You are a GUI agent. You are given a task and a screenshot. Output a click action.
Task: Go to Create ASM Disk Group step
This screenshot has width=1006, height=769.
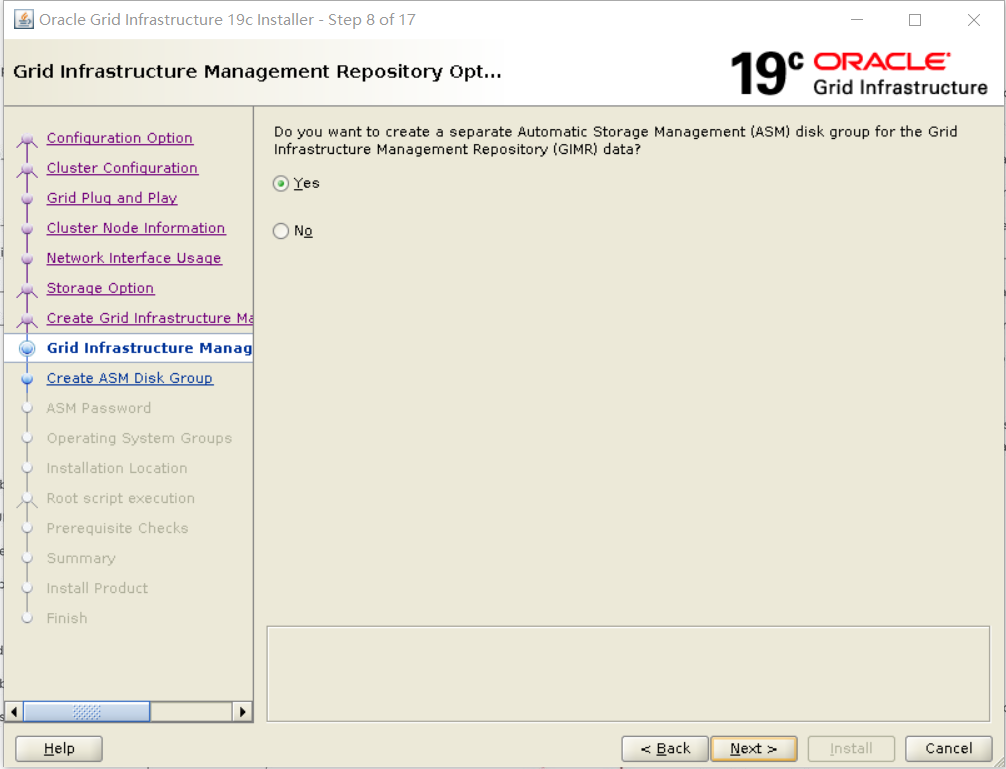[x=130, y=378]
